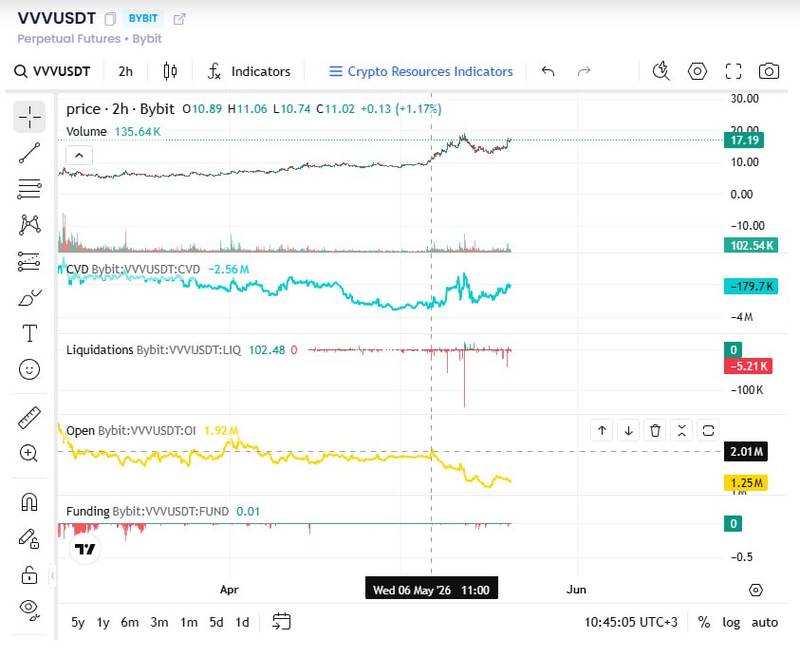Select the Text annotation tool
The height and width of the screenshot is (657, 800).
(x=30, y=333)
